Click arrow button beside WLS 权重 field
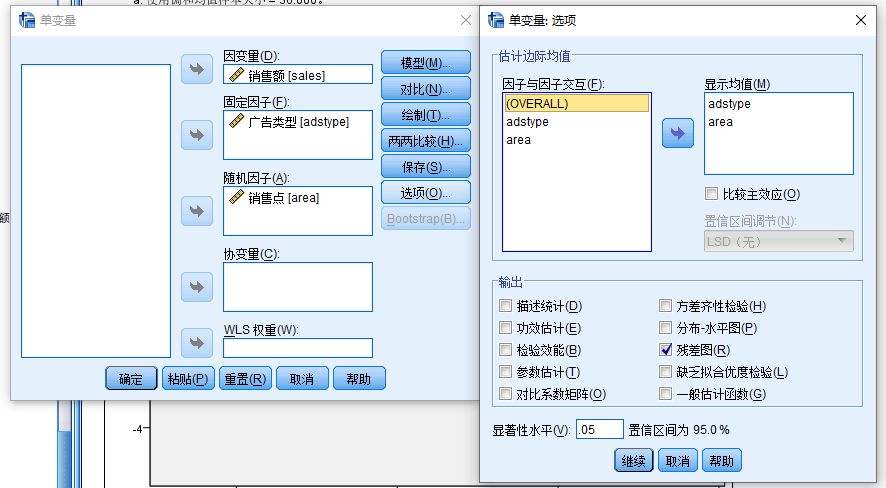This screenshot has width=886, height=488. point(197,343)
